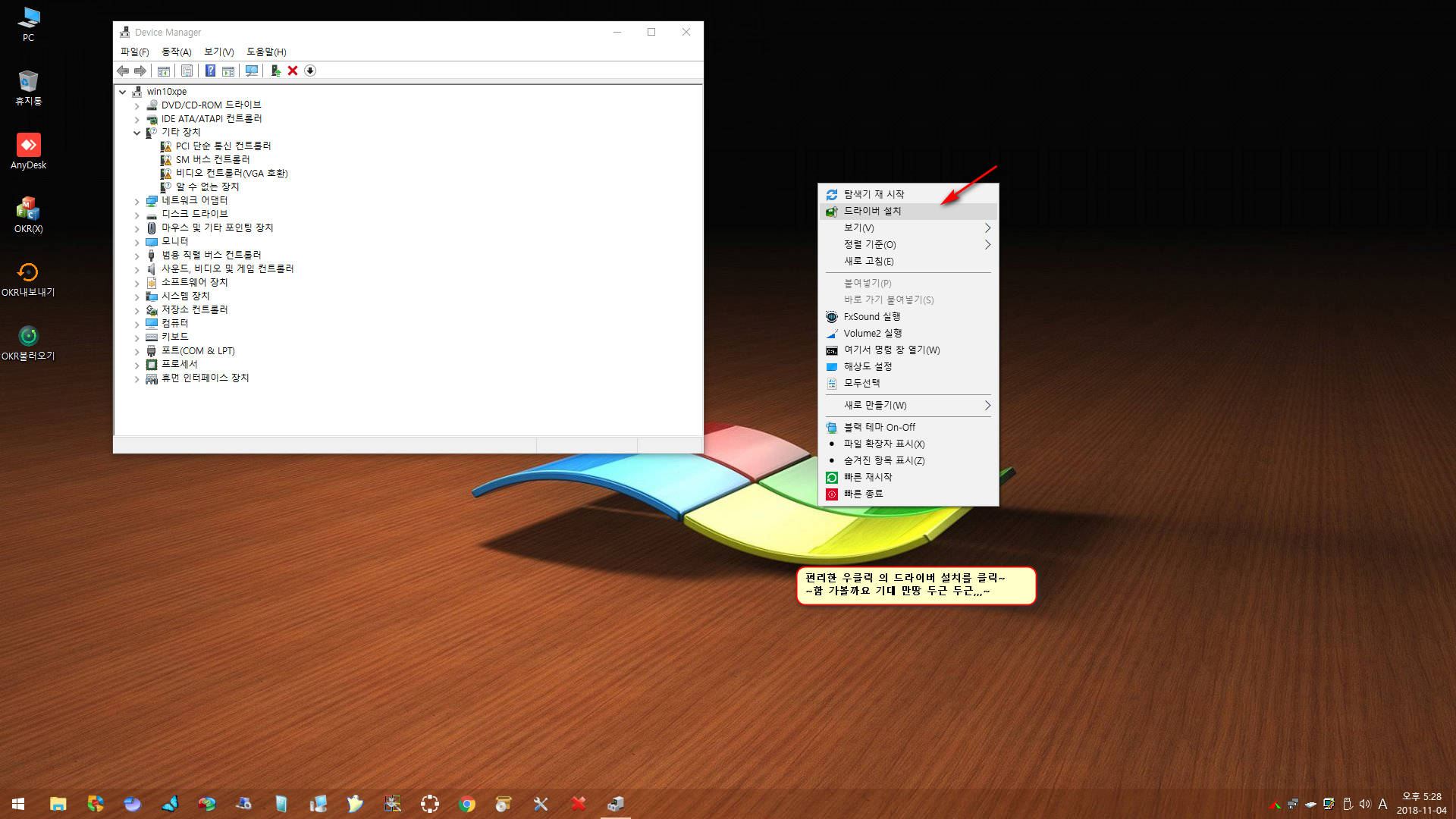Click the Device Manager taskbar button
Screen dimensions: 1456x819
pyautogui.click(x=615, y=804)
